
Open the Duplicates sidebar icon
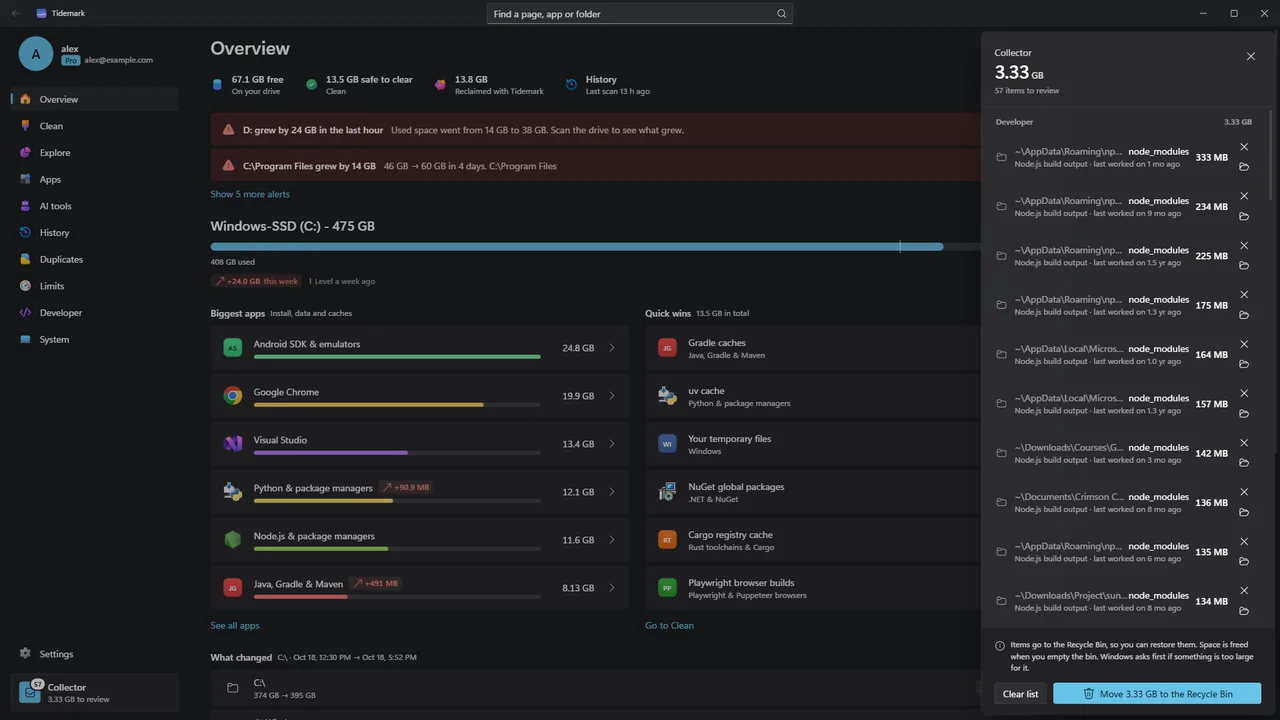pos(26,259)
